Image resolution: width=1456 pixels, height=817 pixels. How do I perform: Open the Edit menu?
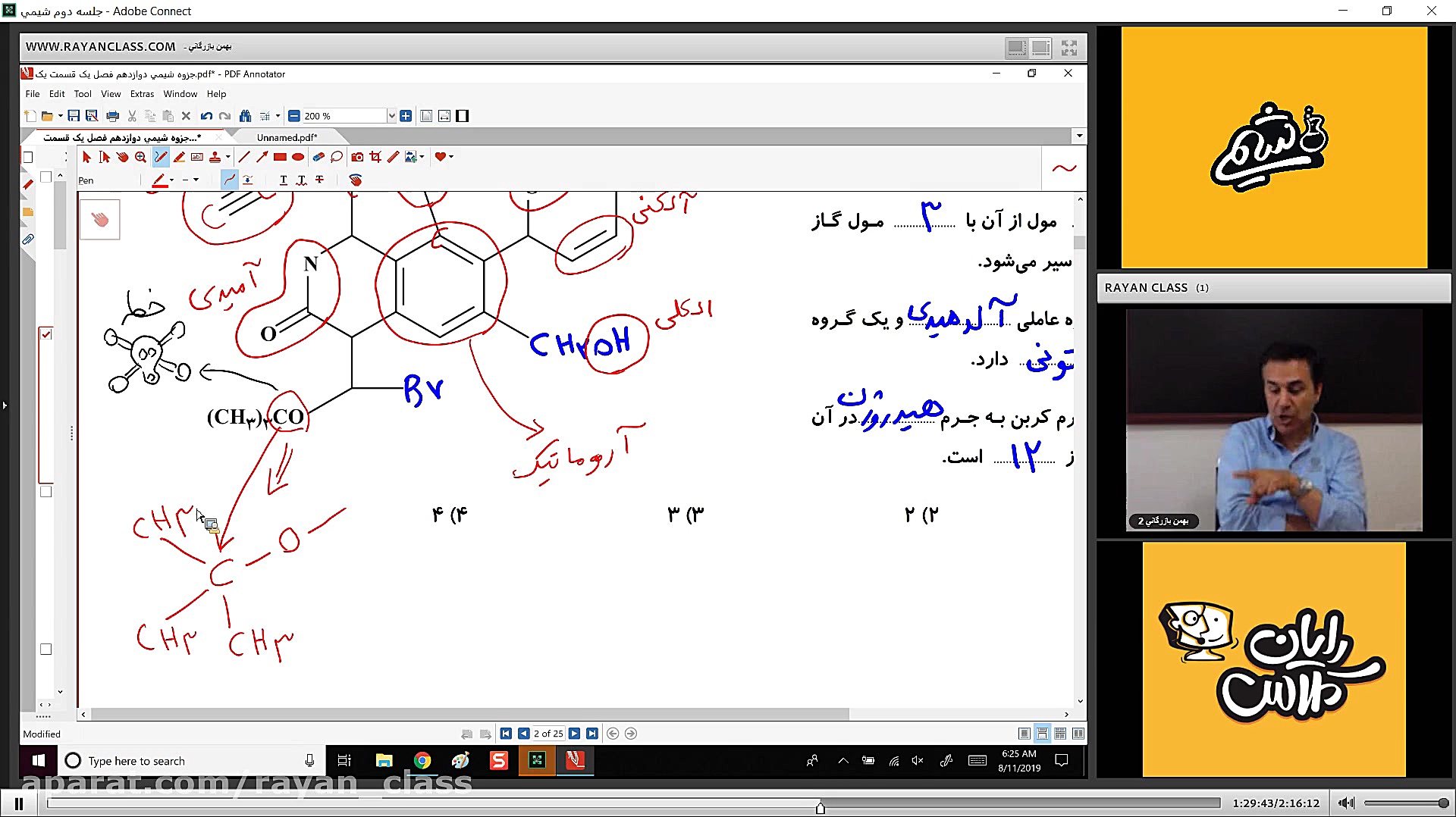point(57,94)
